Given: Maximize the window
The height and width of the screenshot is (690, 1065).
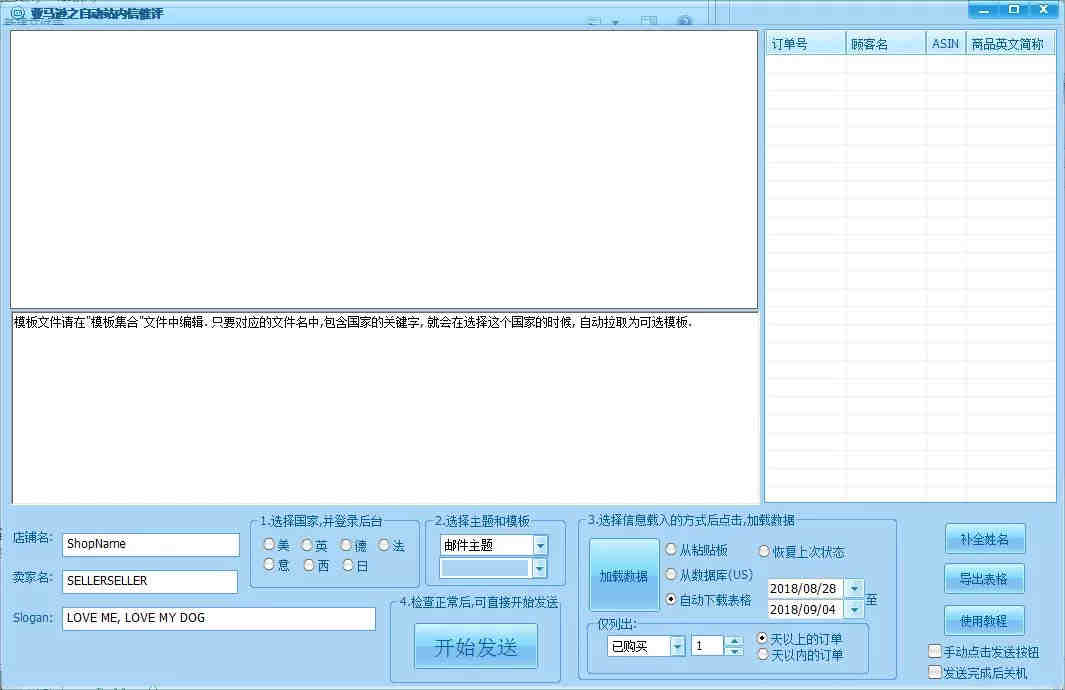Looking at the screenshot, I should 1013,10.
